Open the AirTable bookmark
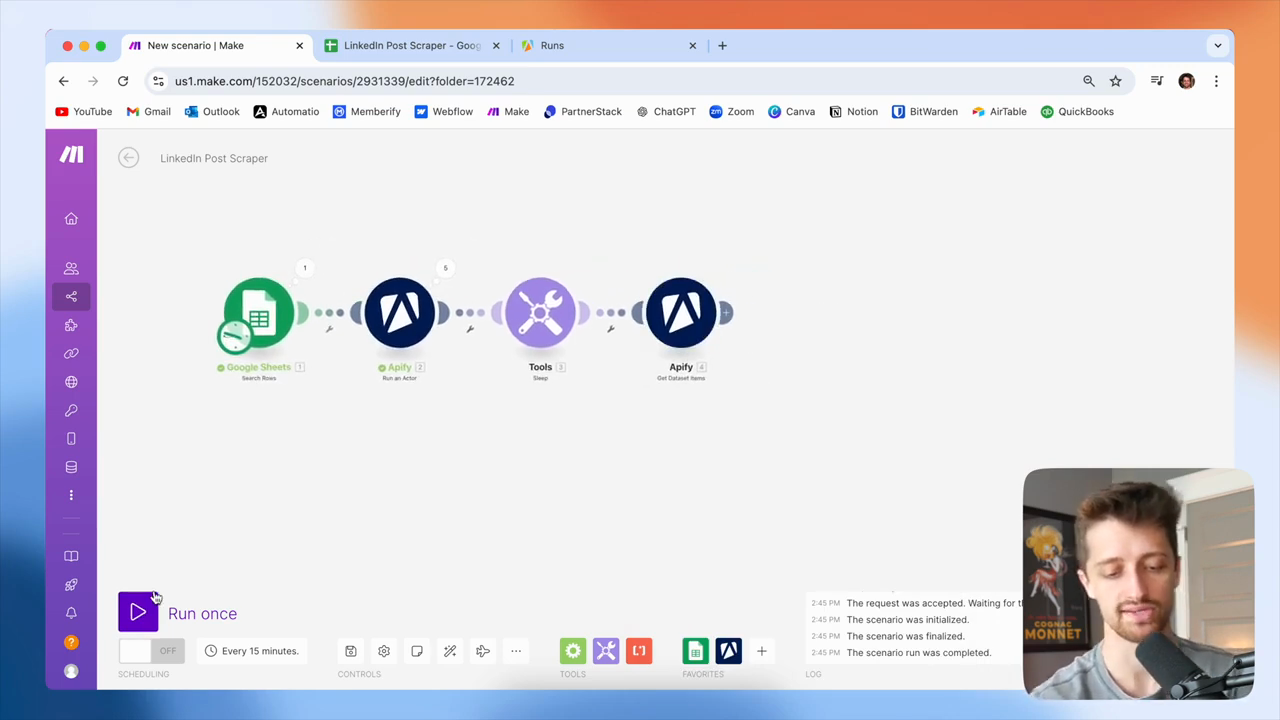This screenshot has width=1280, height=720. click(999, 112)
